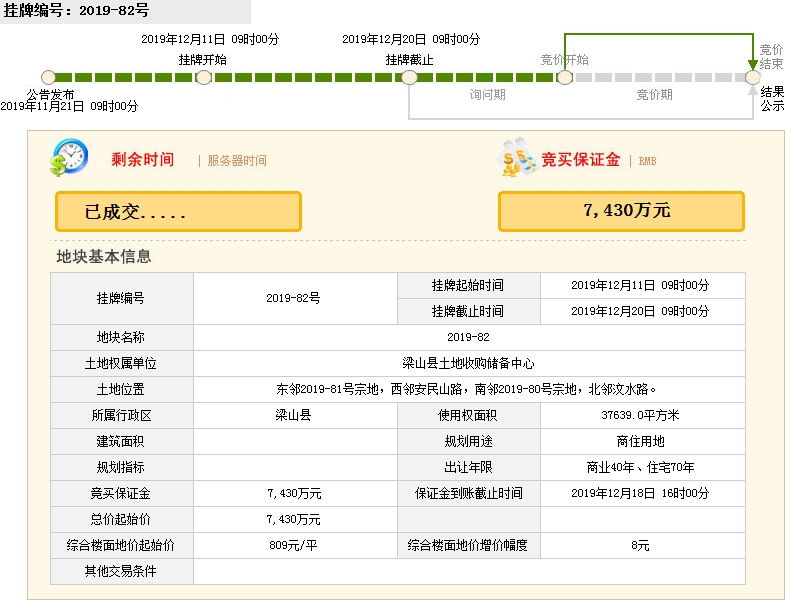Select the 37639.0平方米 area value
This screenshot has width=803, height=605.
point(640,415)
